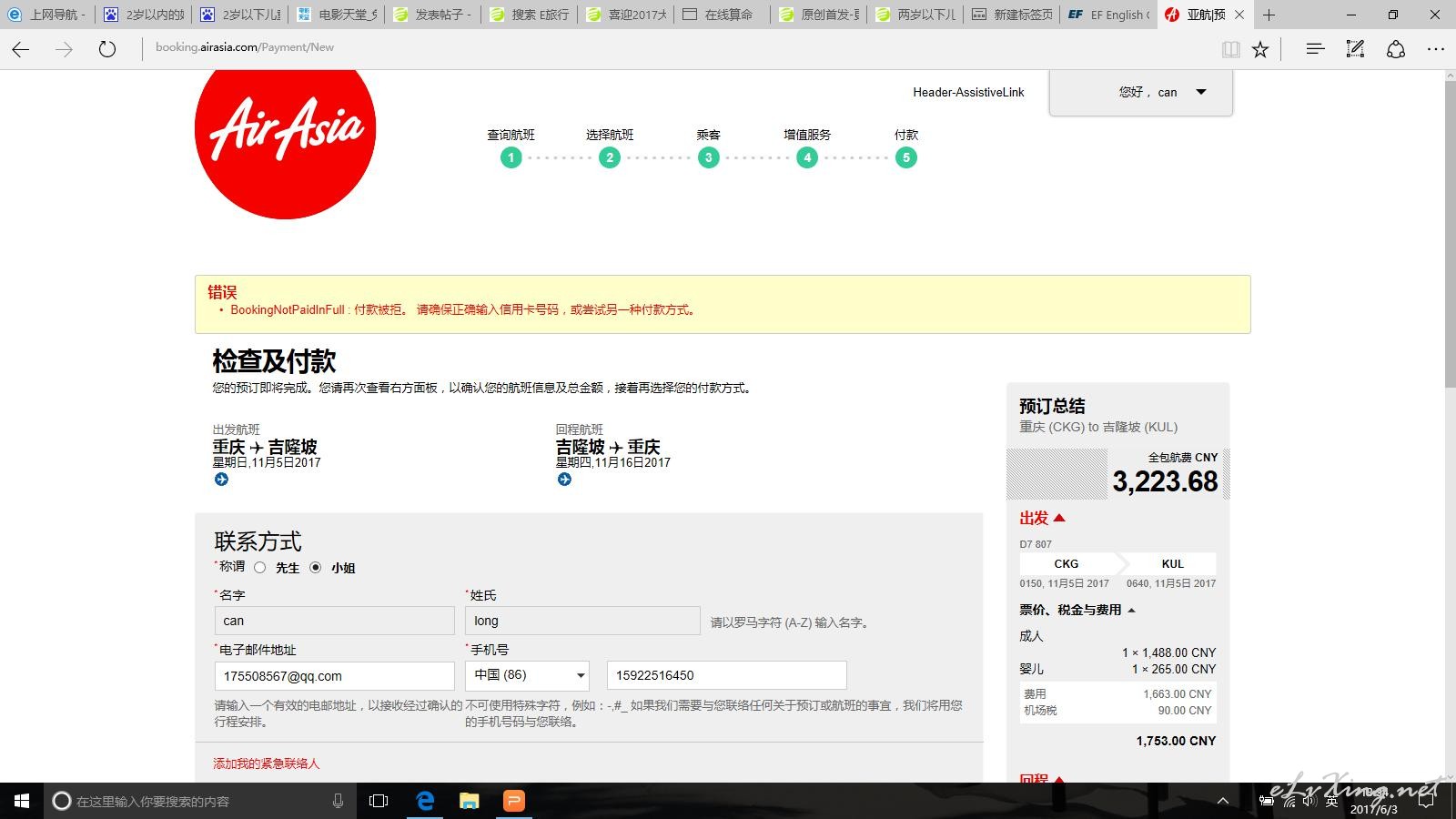This screenshot has height=819, width=1456.
Task: Open Edge from the taskbar
Action: pos(425,801)
